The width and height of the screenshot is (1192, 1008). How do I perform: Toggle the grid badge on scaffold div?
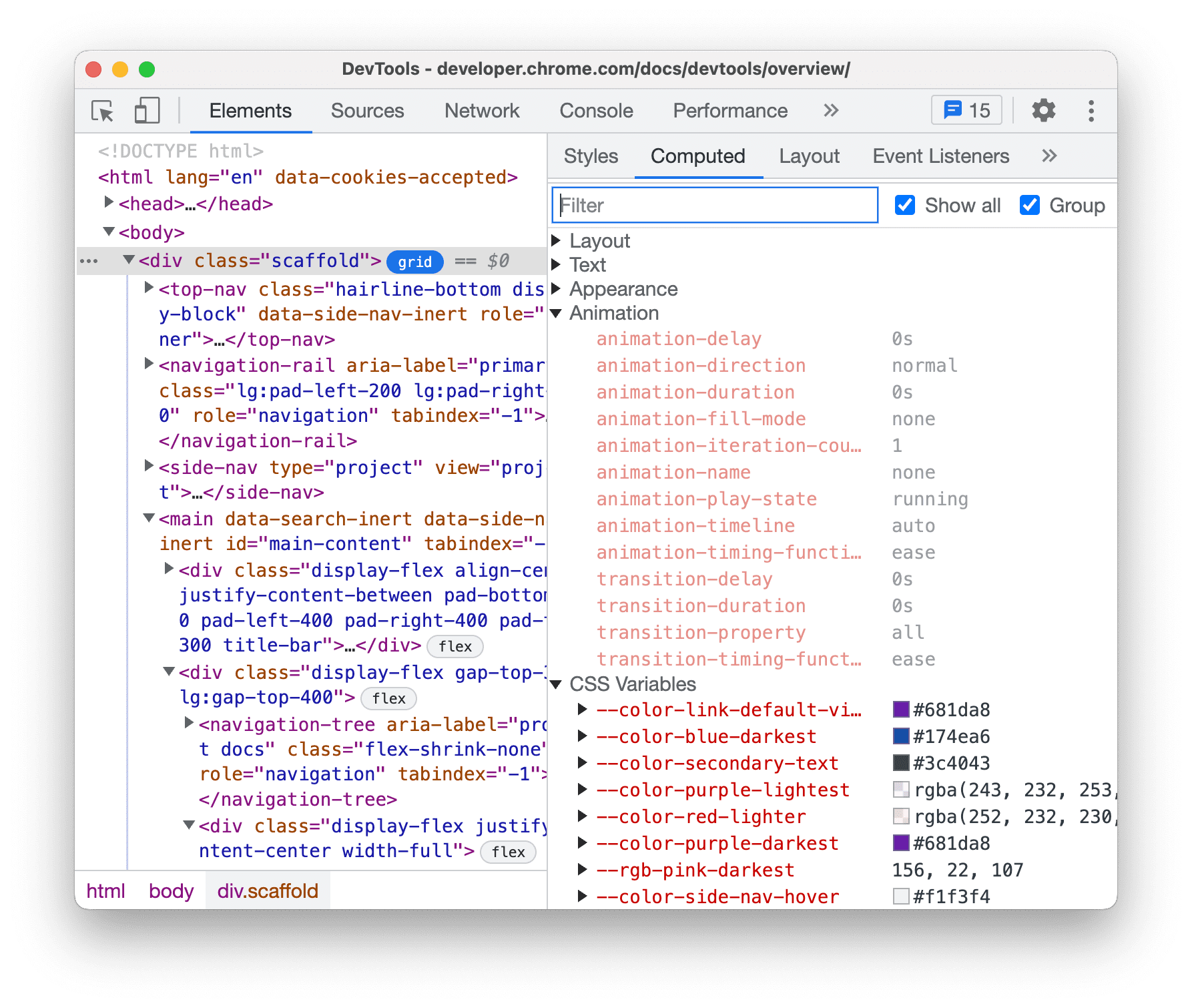point(414,262)
